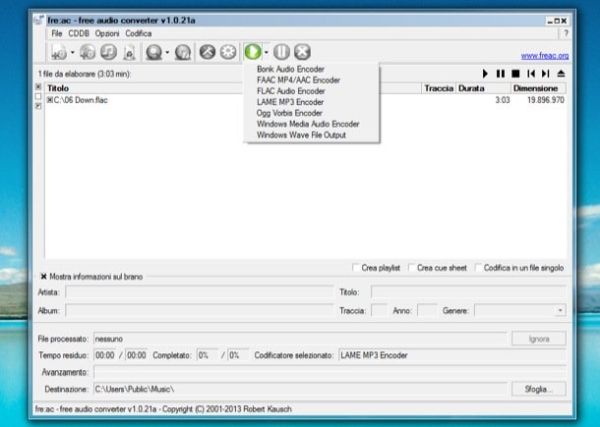Click the green start encoding button
Viewport: 600px width, 427px height.
(253, 52)
